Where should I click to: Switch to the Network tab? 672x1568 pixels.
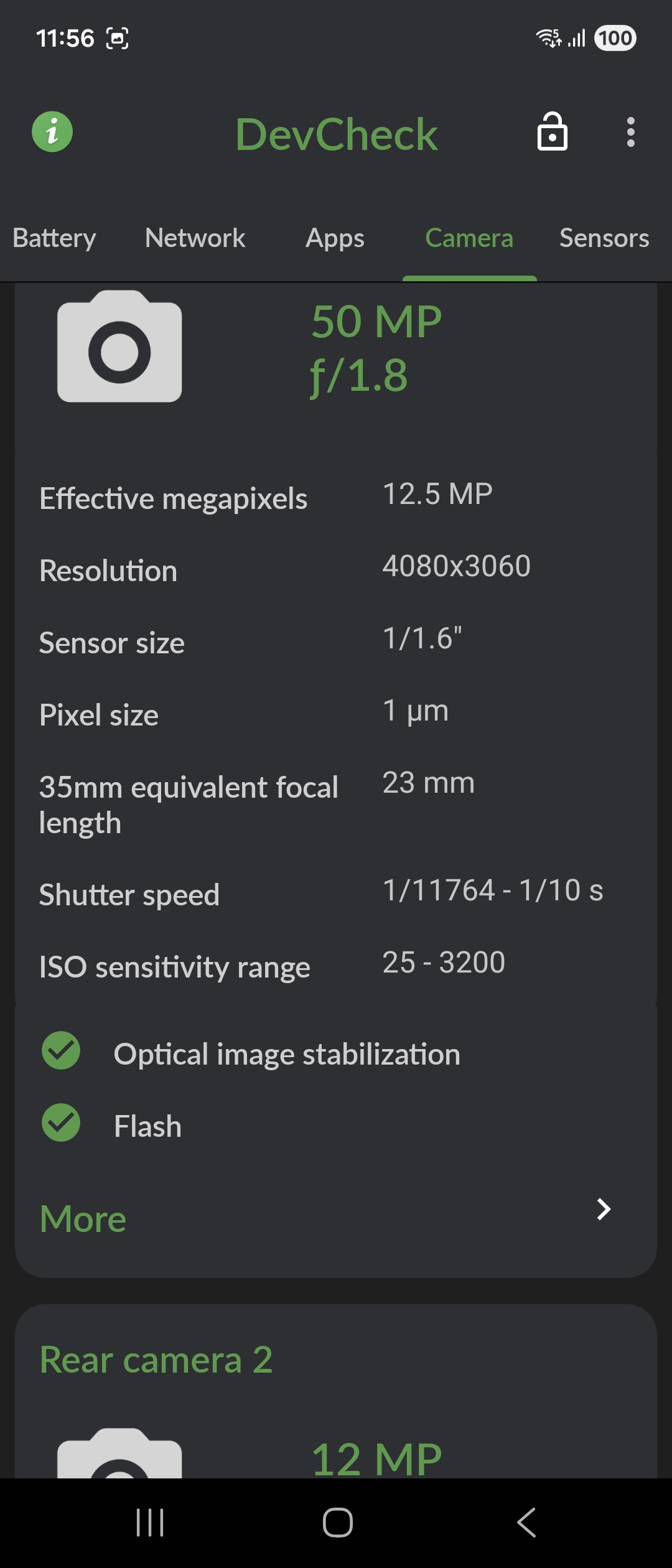(x=195, y=238)
